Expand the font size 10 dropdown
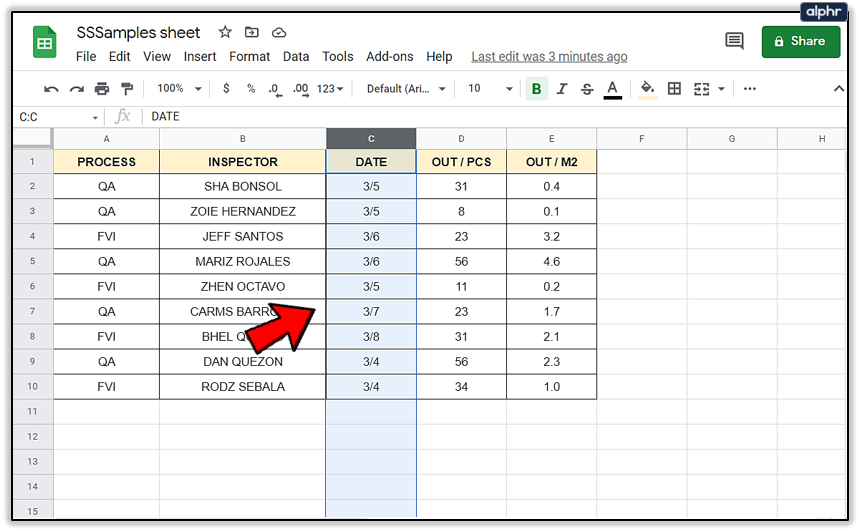Viewport: 860px width, 532px height. click(x=490, y=89)
